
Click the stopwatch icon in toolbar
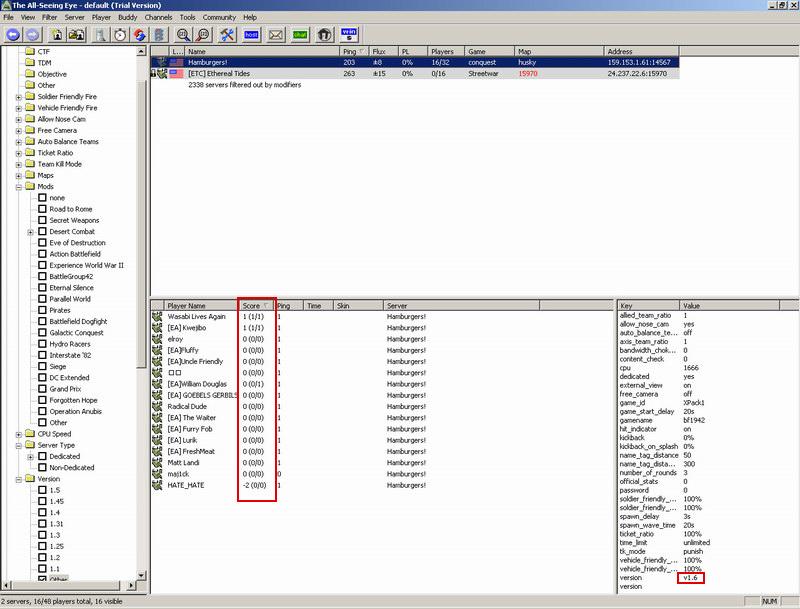(120, 34)
